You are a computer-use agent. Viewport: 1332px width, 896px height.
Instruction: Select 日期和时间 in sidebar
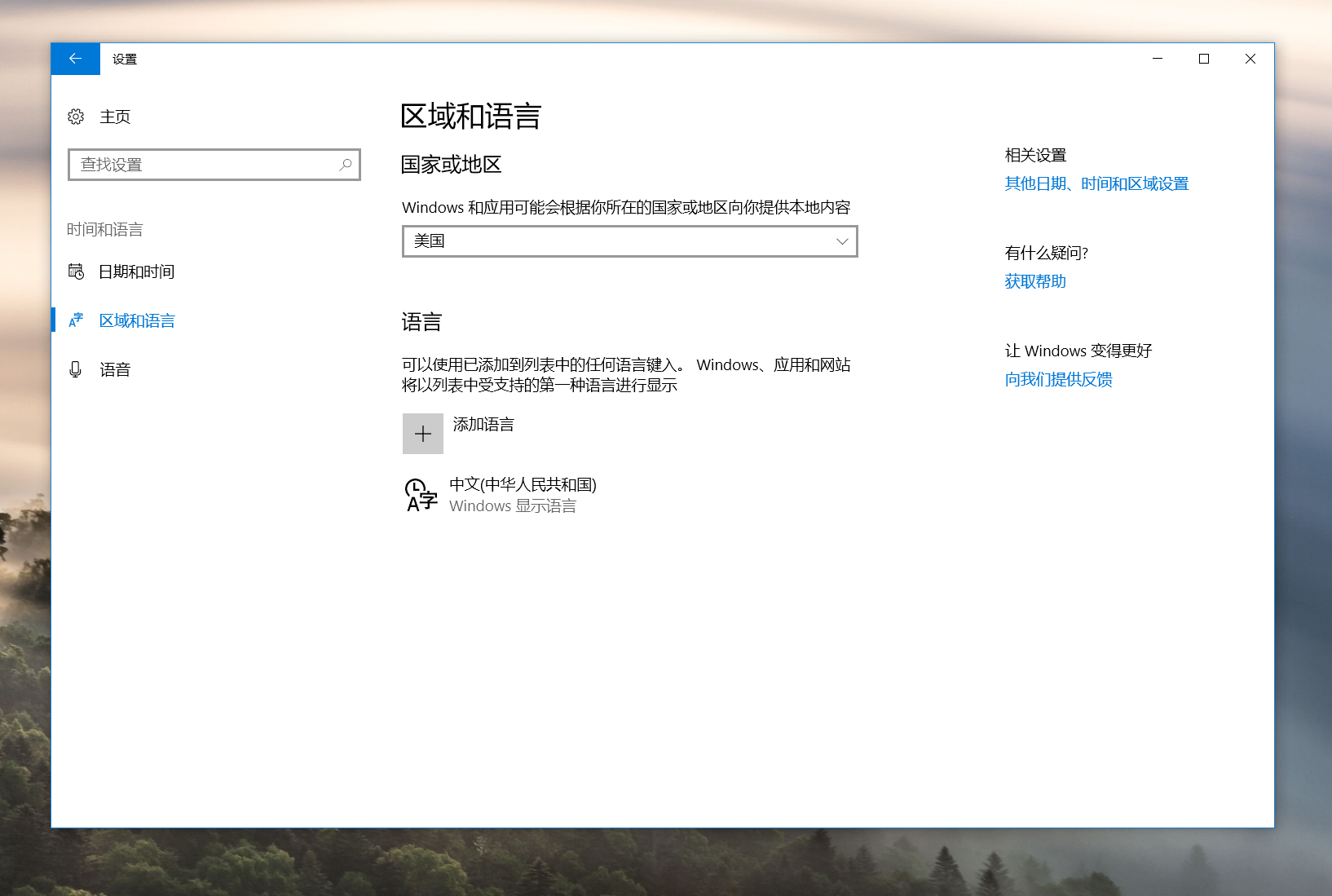tap(137, 271)
